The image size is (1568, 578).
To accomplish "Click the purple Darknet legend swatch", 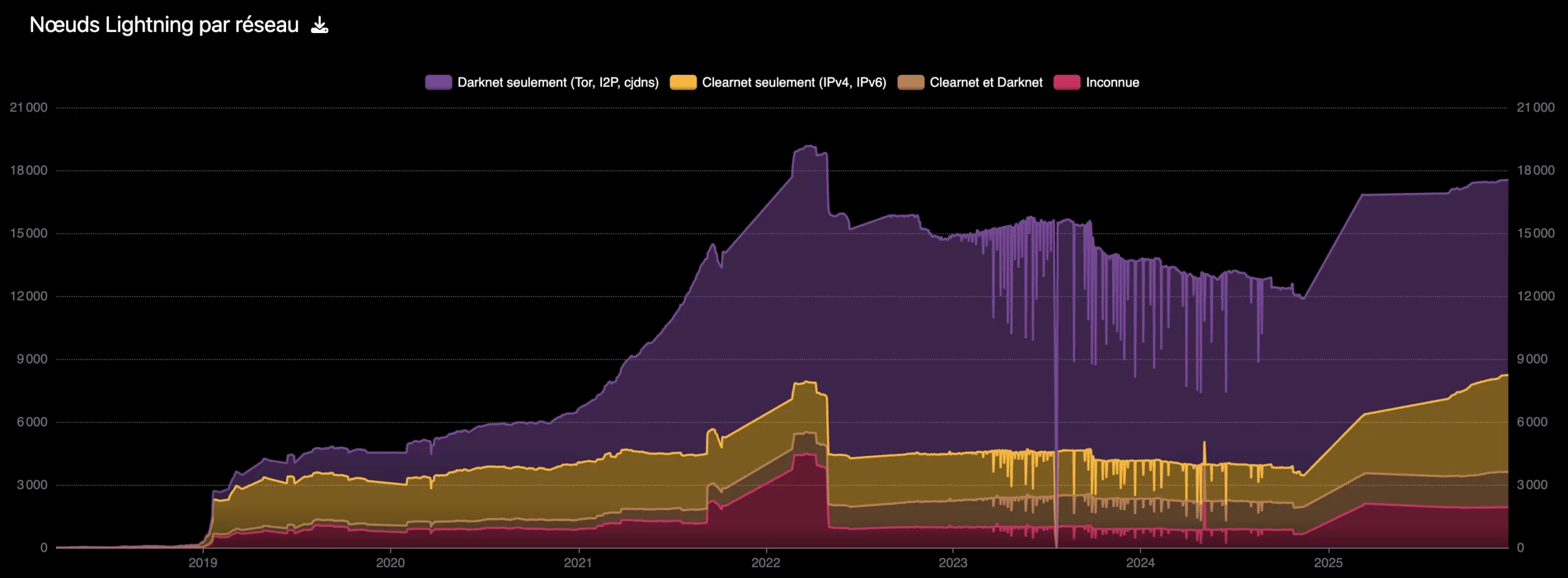I will point(438,83).
